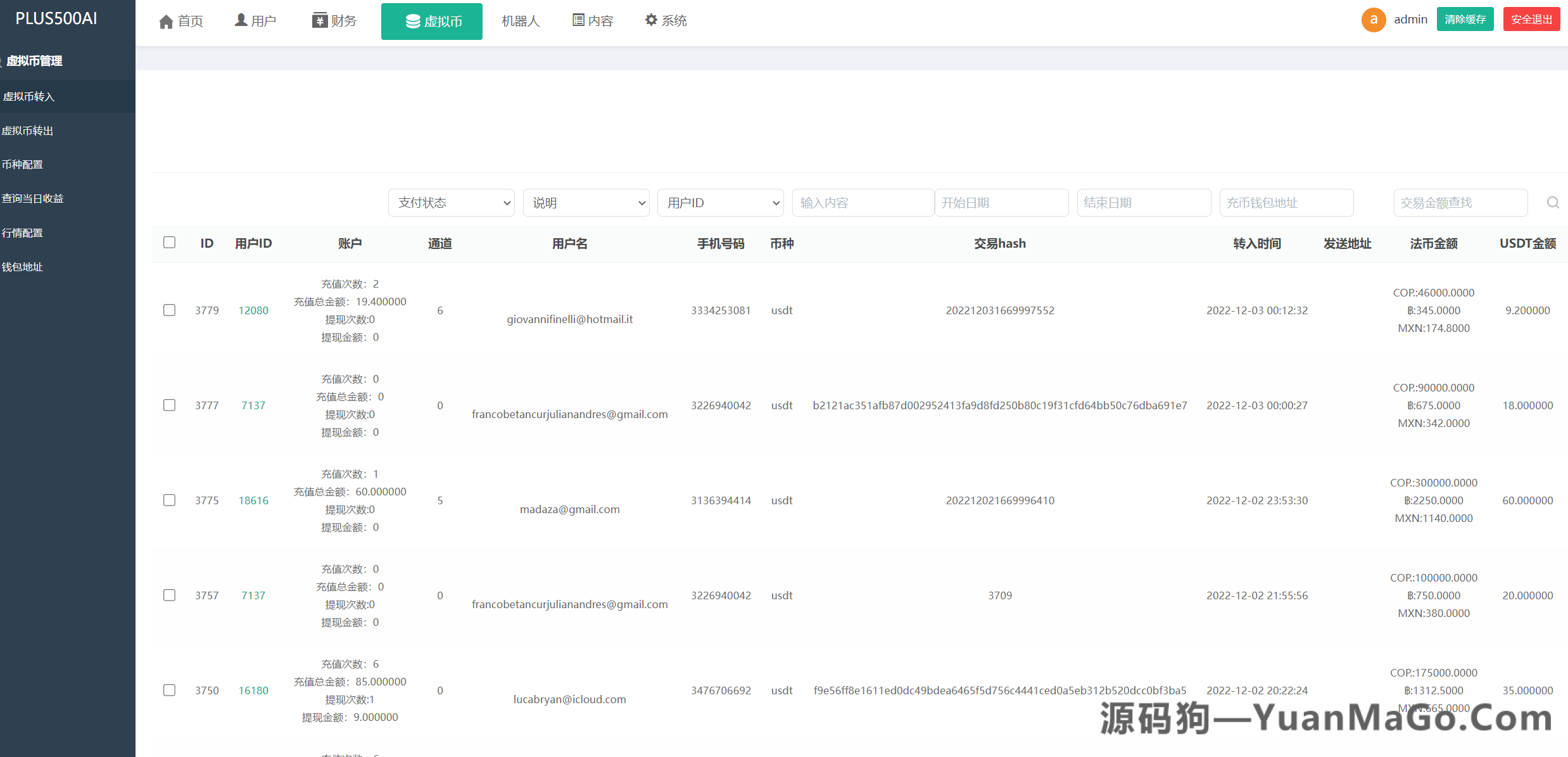Screen dimensions: 1568x757
Task: Check the checkbox for row 3779
Action: tap(169, 310)
